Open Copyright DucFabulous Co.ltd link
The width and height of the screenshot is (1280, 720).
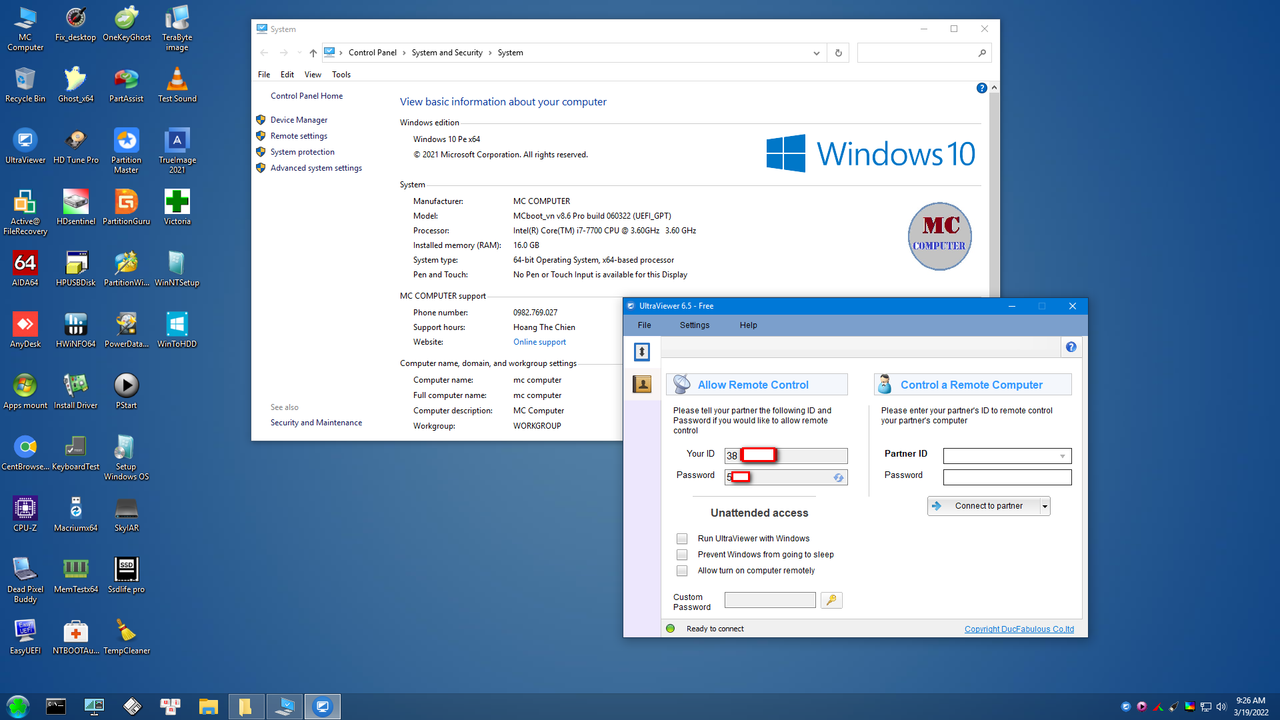click(x=1019, y=629)
